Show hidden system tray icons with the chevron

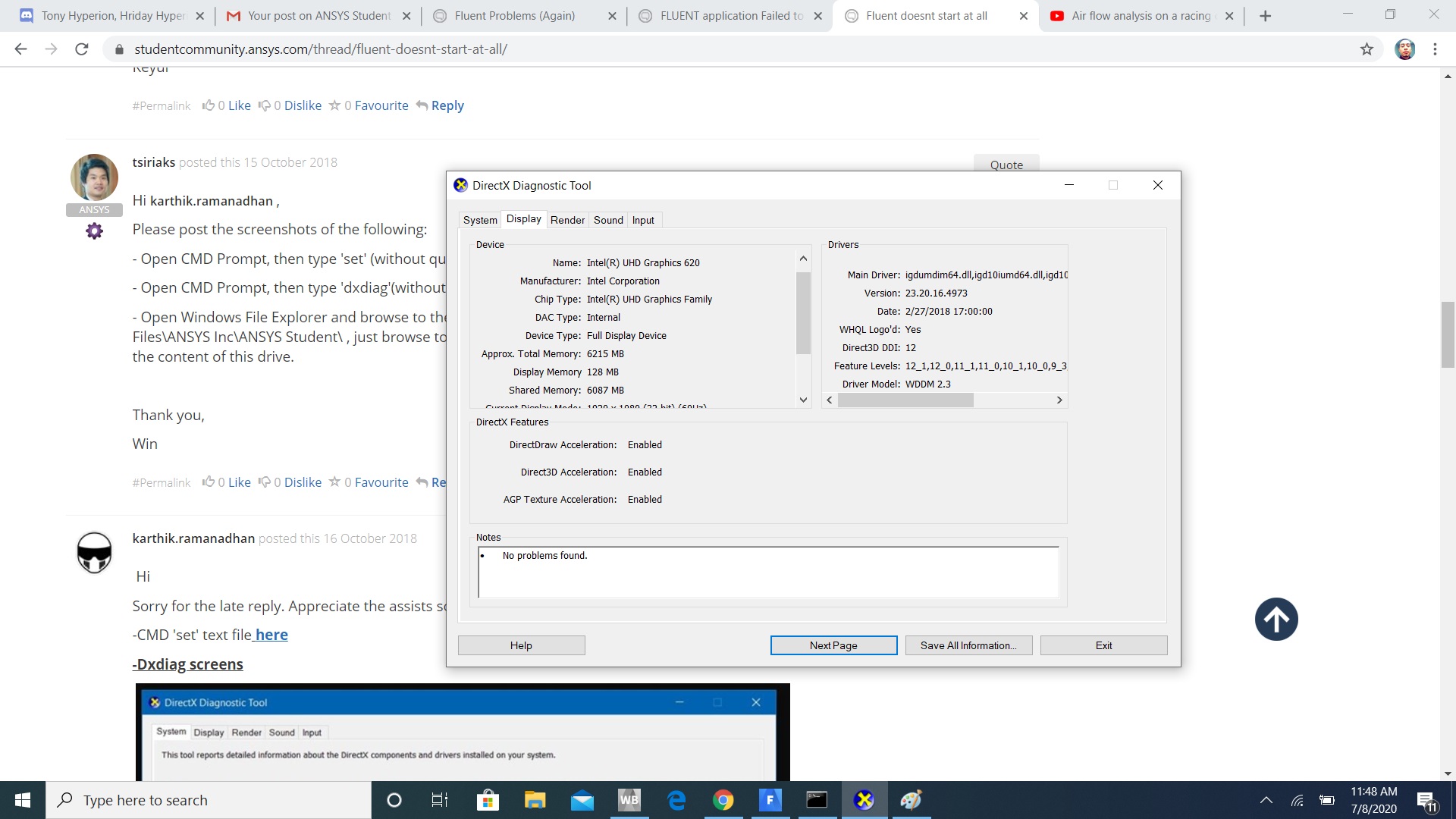[x=1266, y=800]
